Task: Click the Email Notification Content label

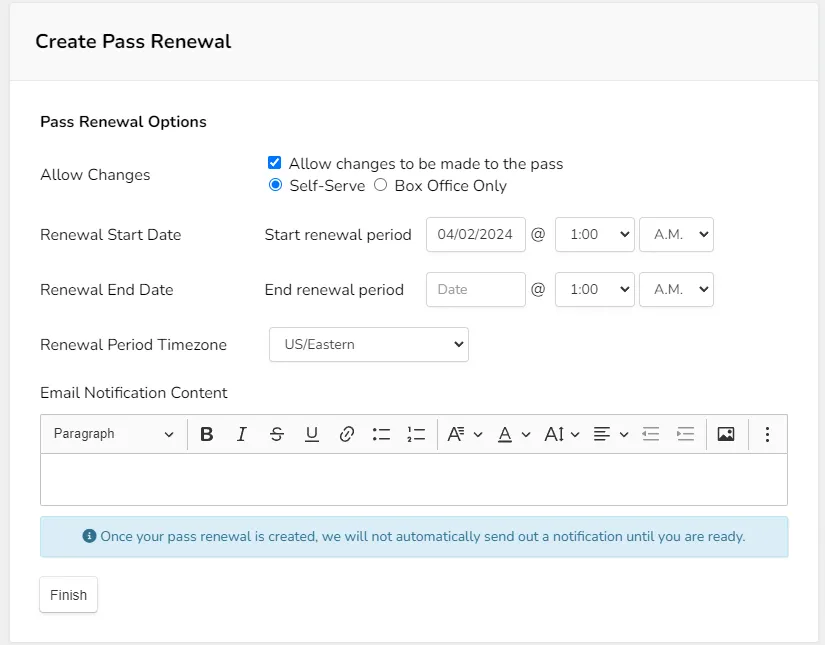Action: [x=134, y=393]
